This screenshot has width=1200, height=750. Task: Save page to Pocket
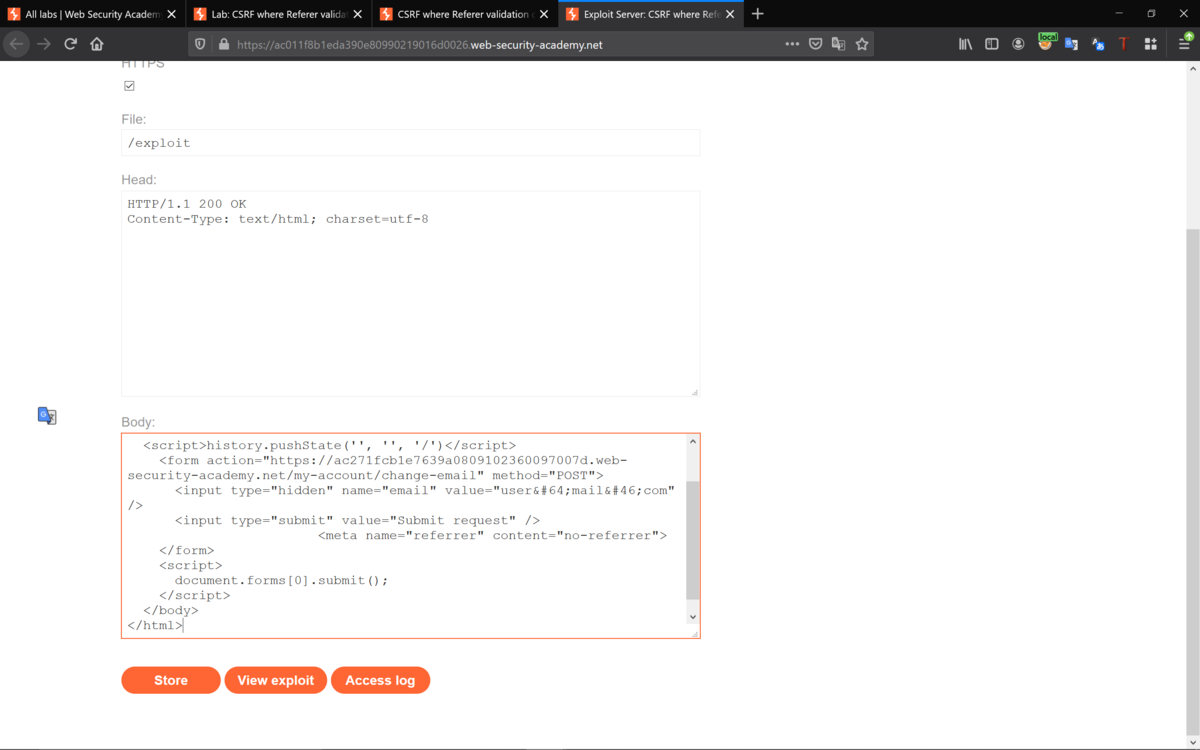pos(816,44)
